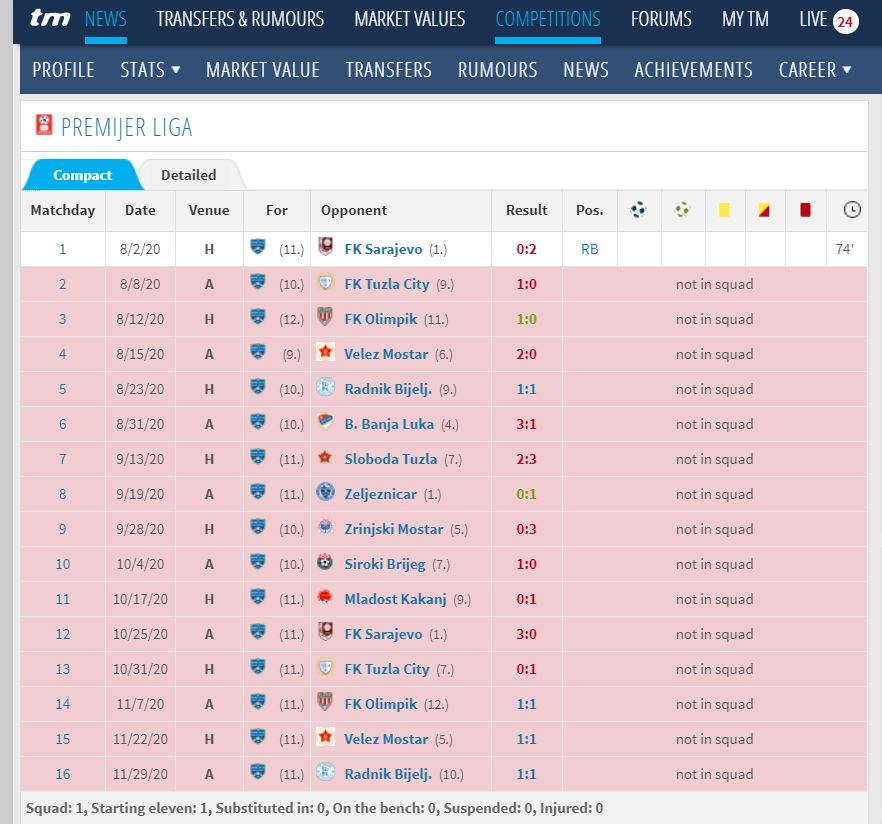This screenshot has height=824, width=882.
Task: Click the assists green ball column header
Action: (x=682, y=210)
